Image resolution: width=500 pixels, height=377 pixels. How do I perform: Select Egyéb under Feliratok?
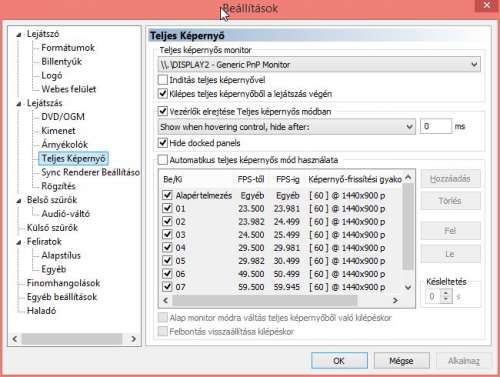(x=54, y=269)
